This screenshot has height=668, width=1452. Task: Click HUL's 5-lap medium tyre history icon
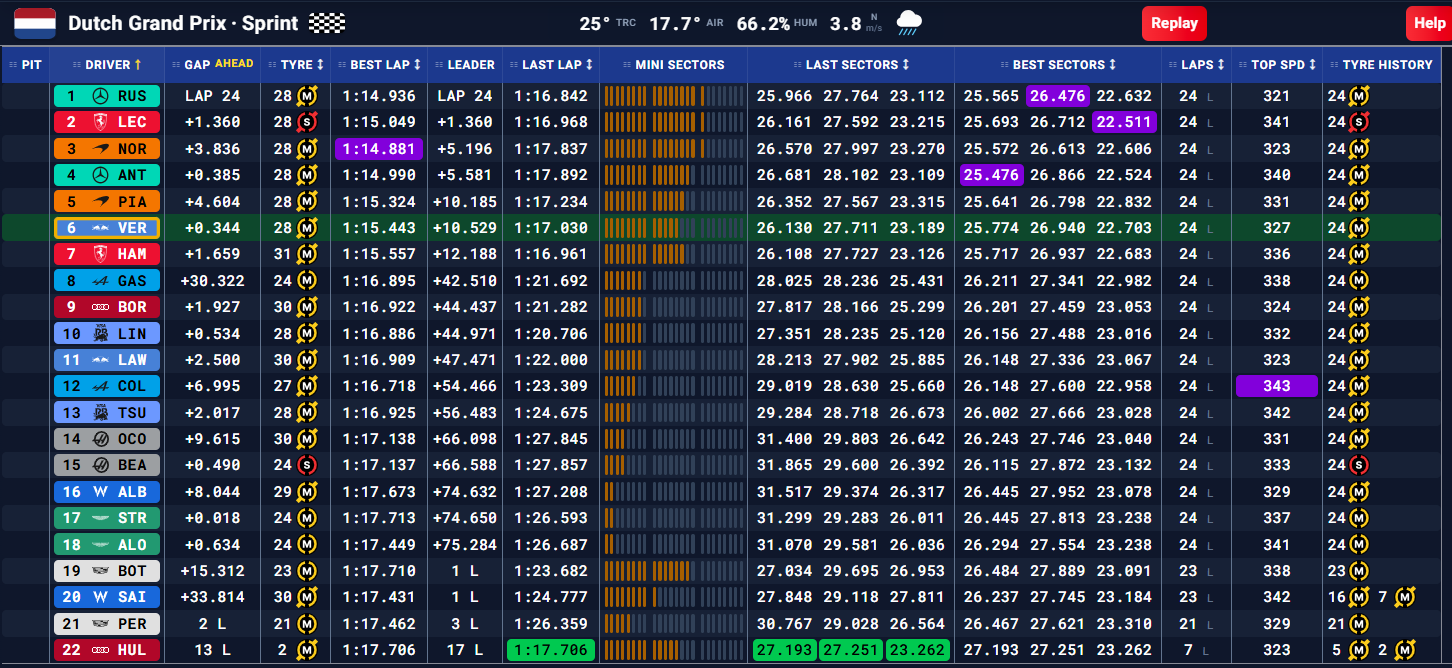(x=1358, y=650)
